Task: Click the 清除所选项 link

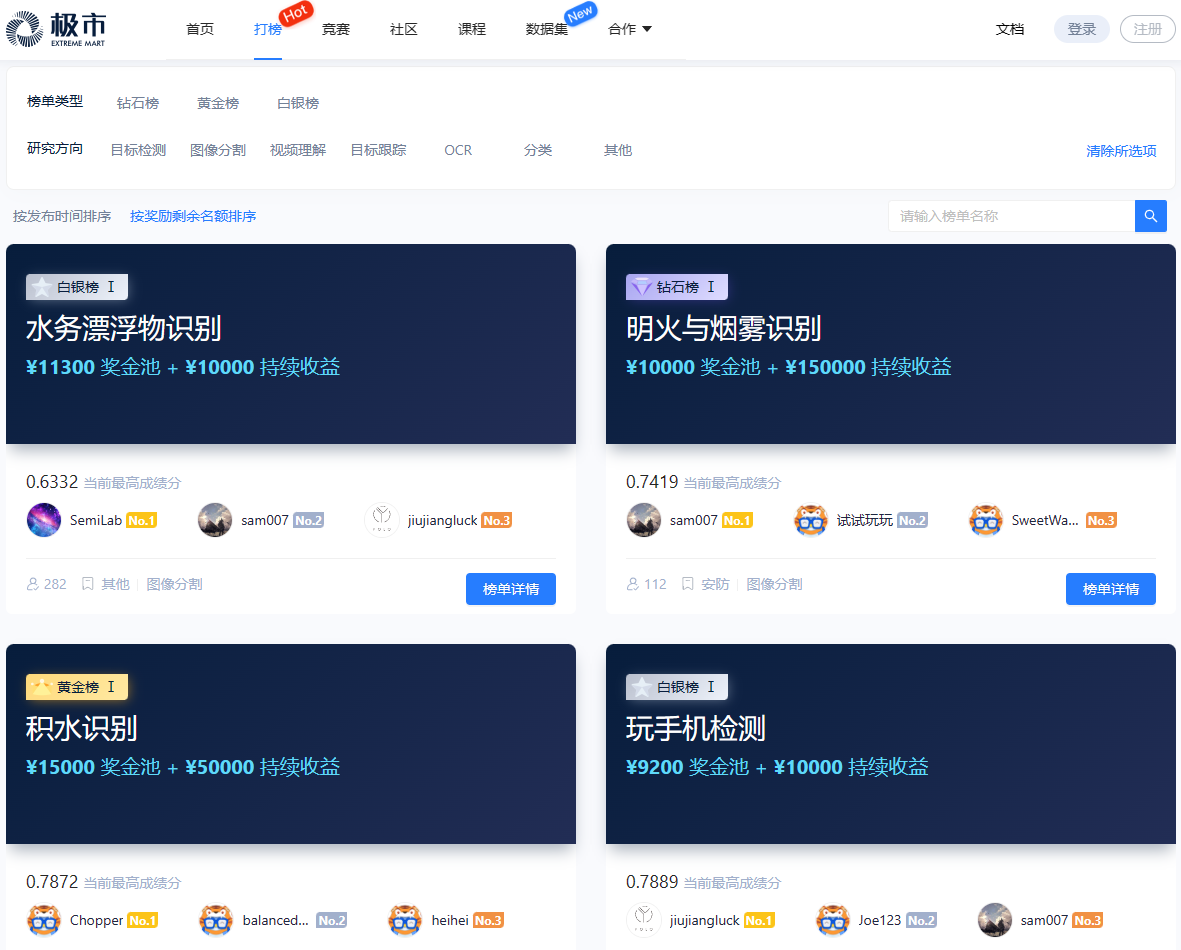Action: pos(1121,151)
